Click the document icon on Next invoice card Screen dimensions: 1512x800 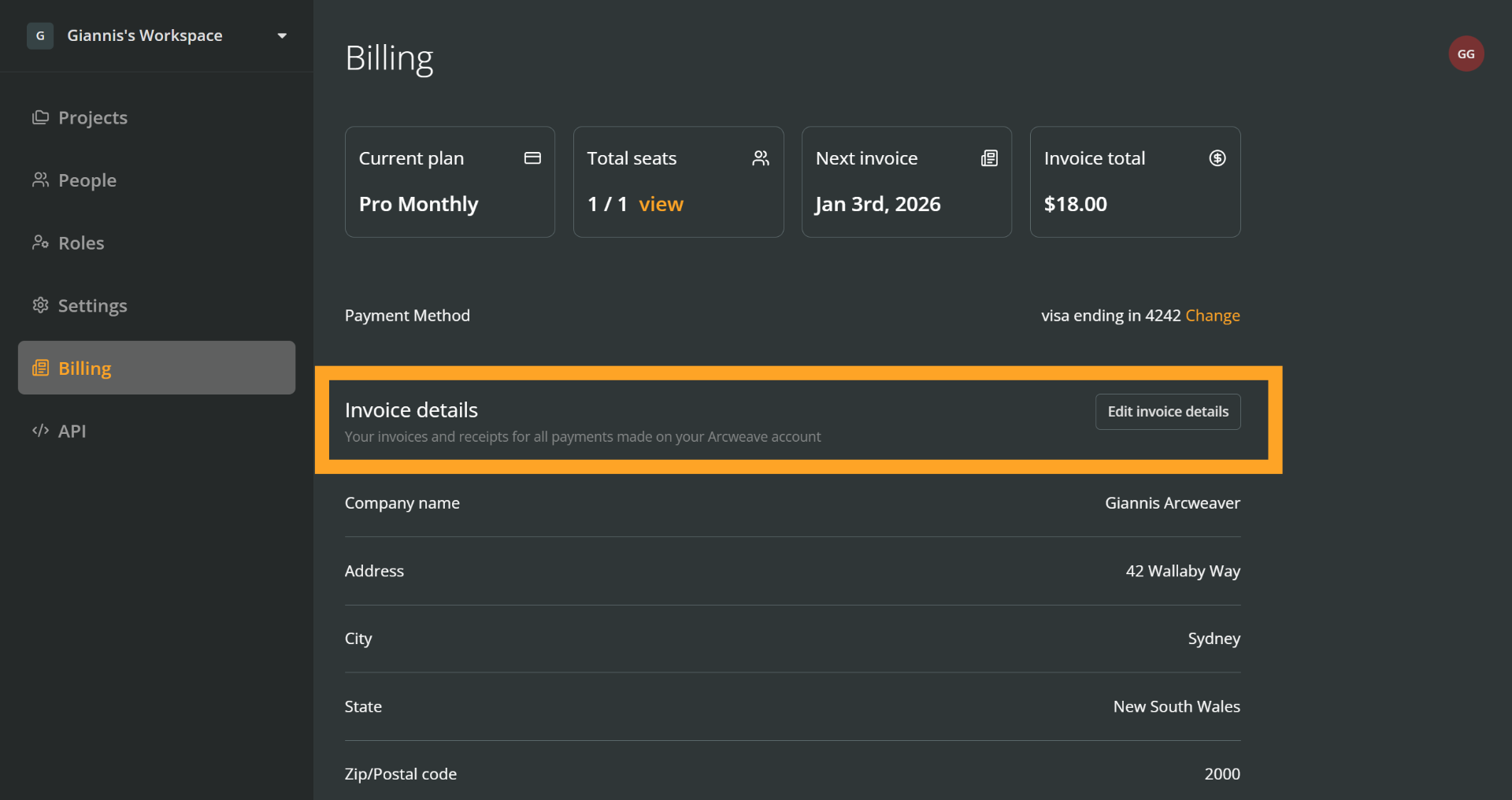click(989, 158)
